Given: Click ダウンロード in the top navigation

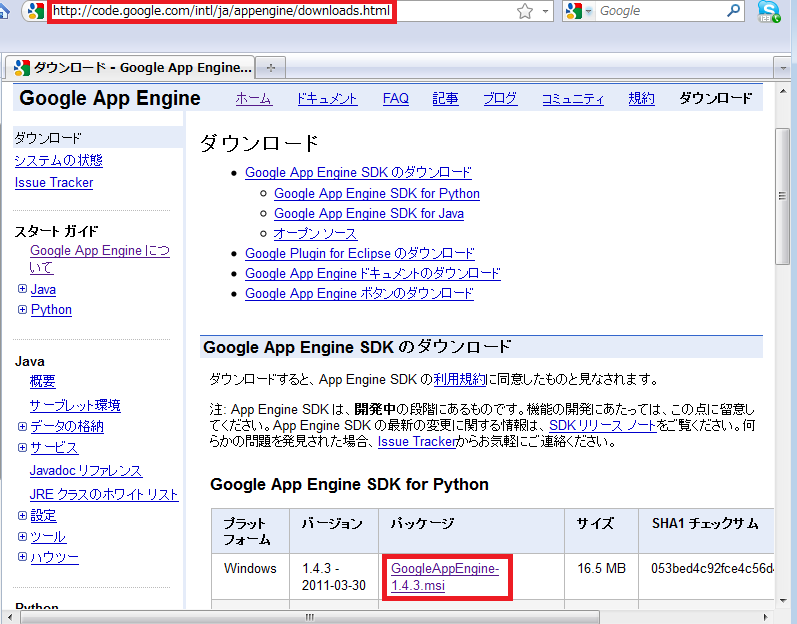Looking at the screenshot, I should click(x=715, y=98).
